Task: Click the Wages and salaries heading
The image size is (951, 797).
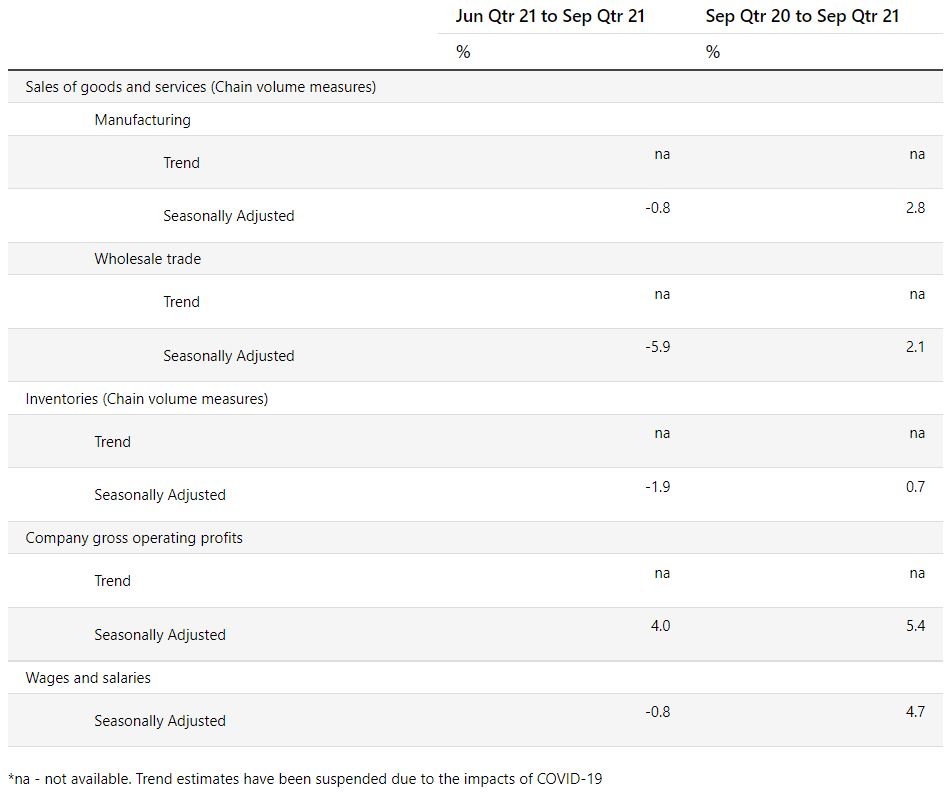Action: point(88,678)
